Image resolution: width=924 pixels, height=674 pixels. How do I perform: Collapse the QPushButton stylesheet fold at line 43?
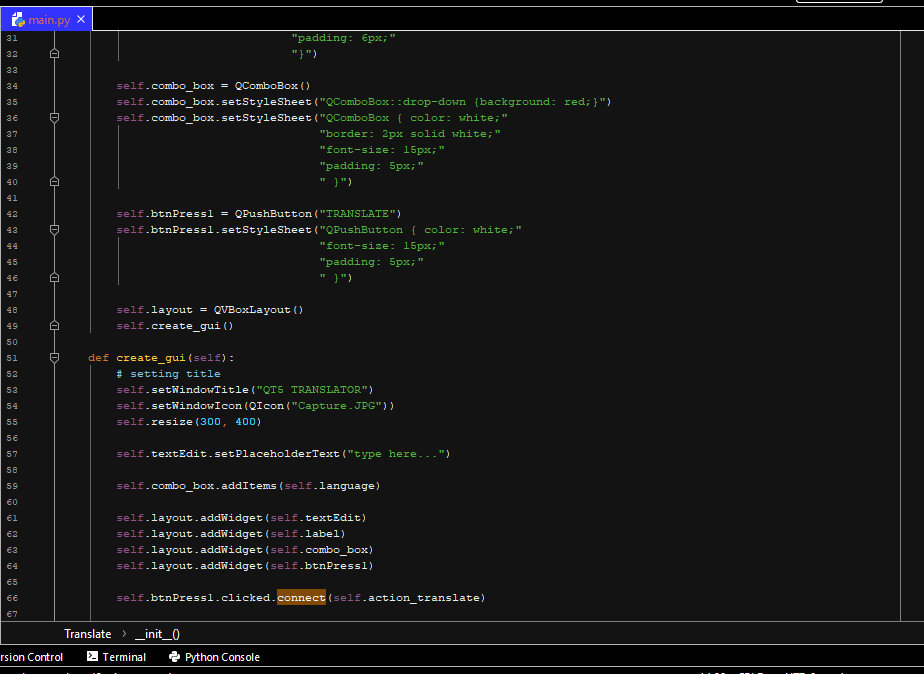(x=54, y=230)
